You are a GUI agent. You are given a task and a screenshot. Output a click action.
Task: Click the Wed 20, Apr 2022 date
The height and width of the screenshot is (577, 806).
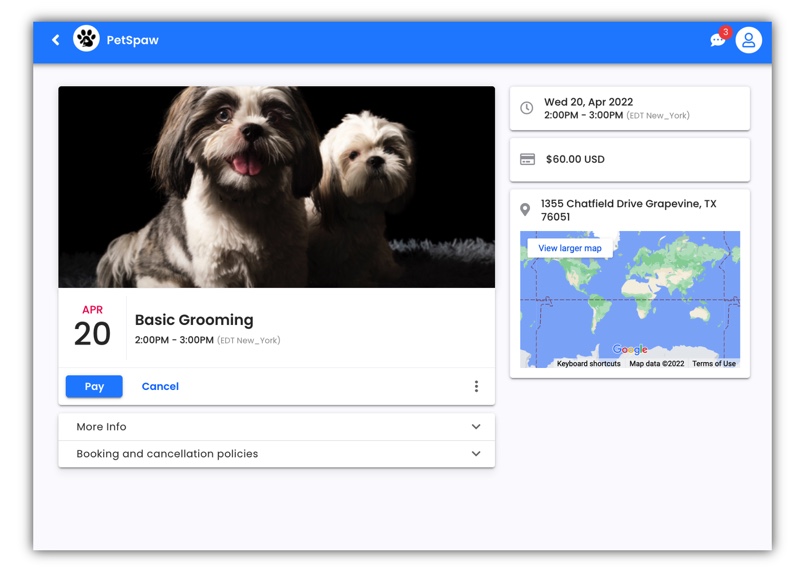pos(589,102)
